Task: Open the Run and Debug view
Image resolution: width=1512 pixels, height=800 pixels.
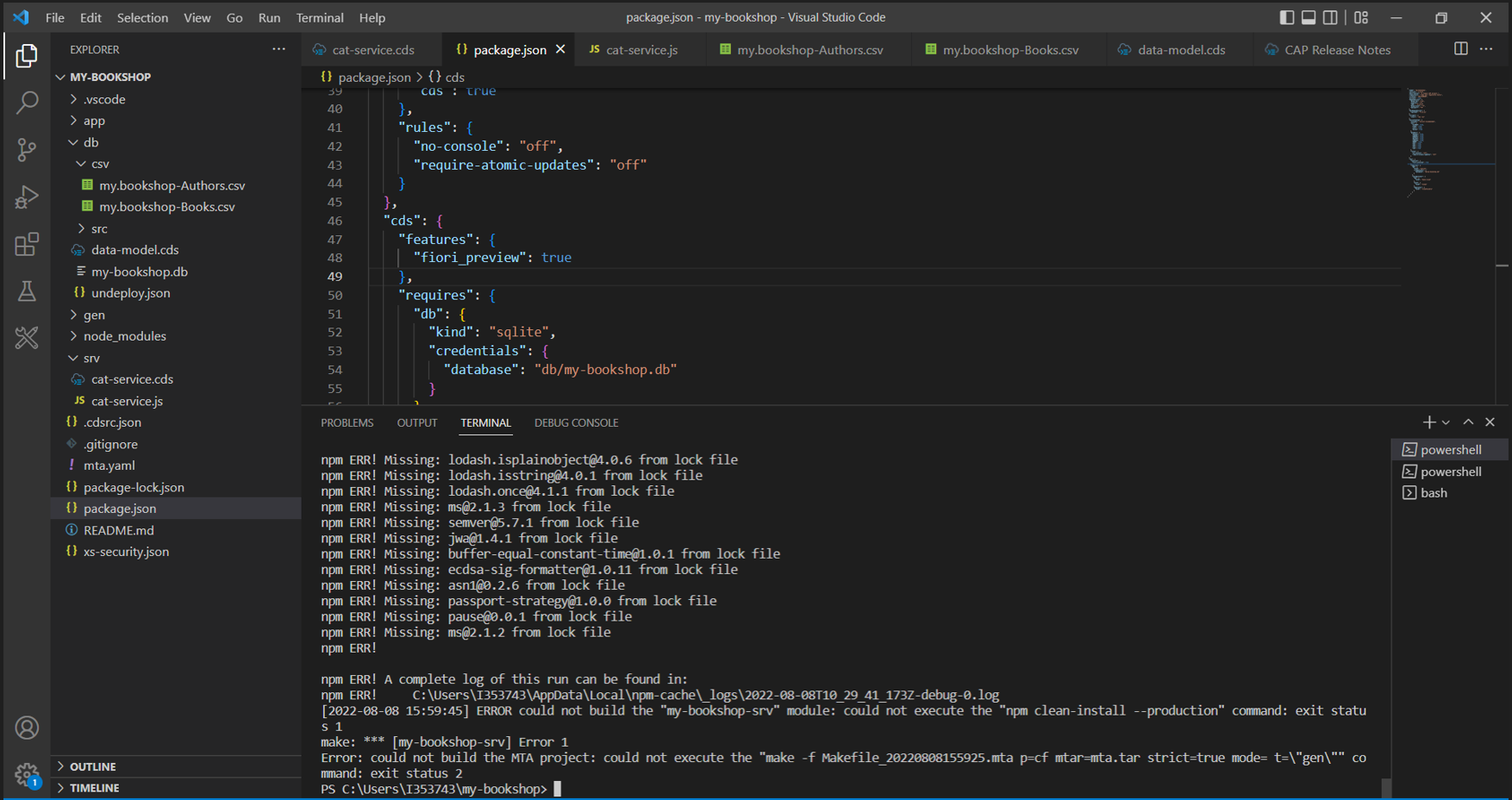Action: [x=27, y=197]
